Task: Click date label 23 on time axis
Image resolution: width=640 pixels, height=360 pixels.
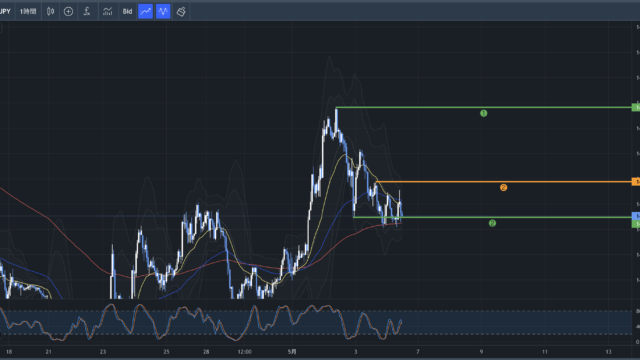Action: pyautogui.click(x=103, y=351)
